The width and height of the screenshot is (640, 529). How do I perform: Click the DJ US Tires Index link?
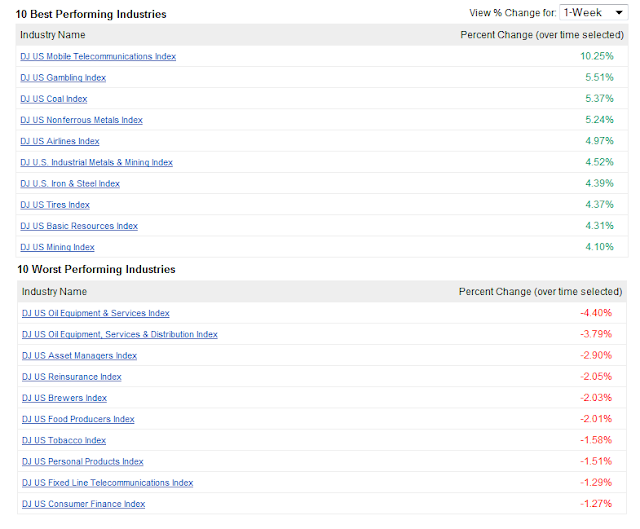click(x=55, y=205)
